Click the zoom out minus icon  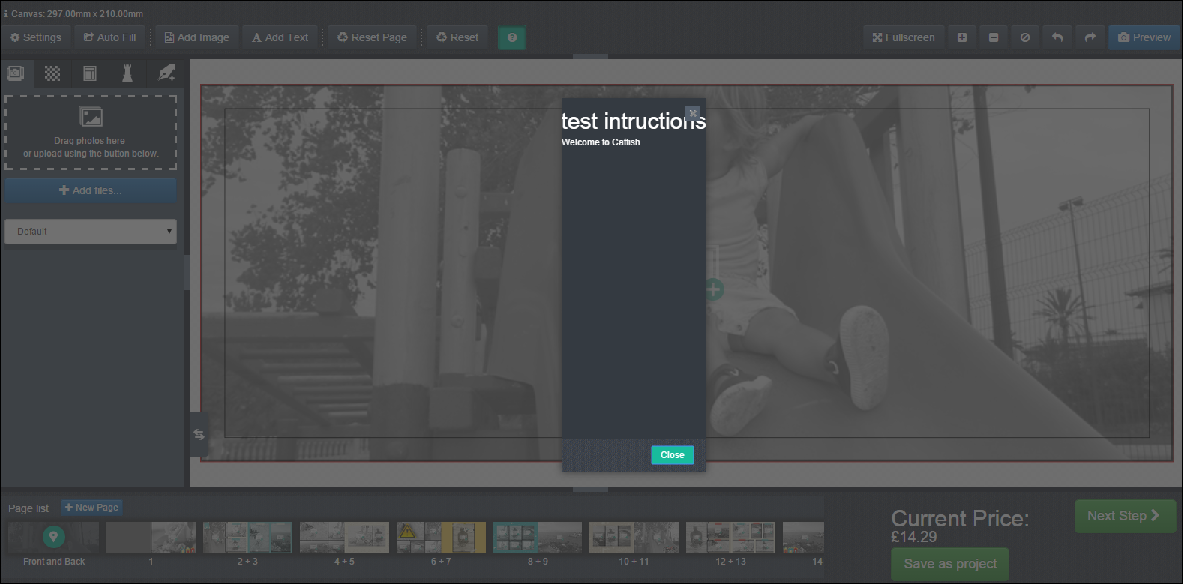point(993,38)
